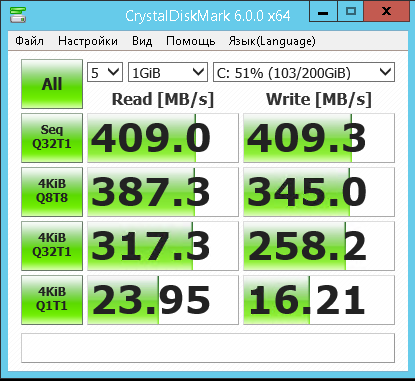
Task: Start the 4KiB Q32T1 test
Action: pyautogui.click(x=52, y=246)
